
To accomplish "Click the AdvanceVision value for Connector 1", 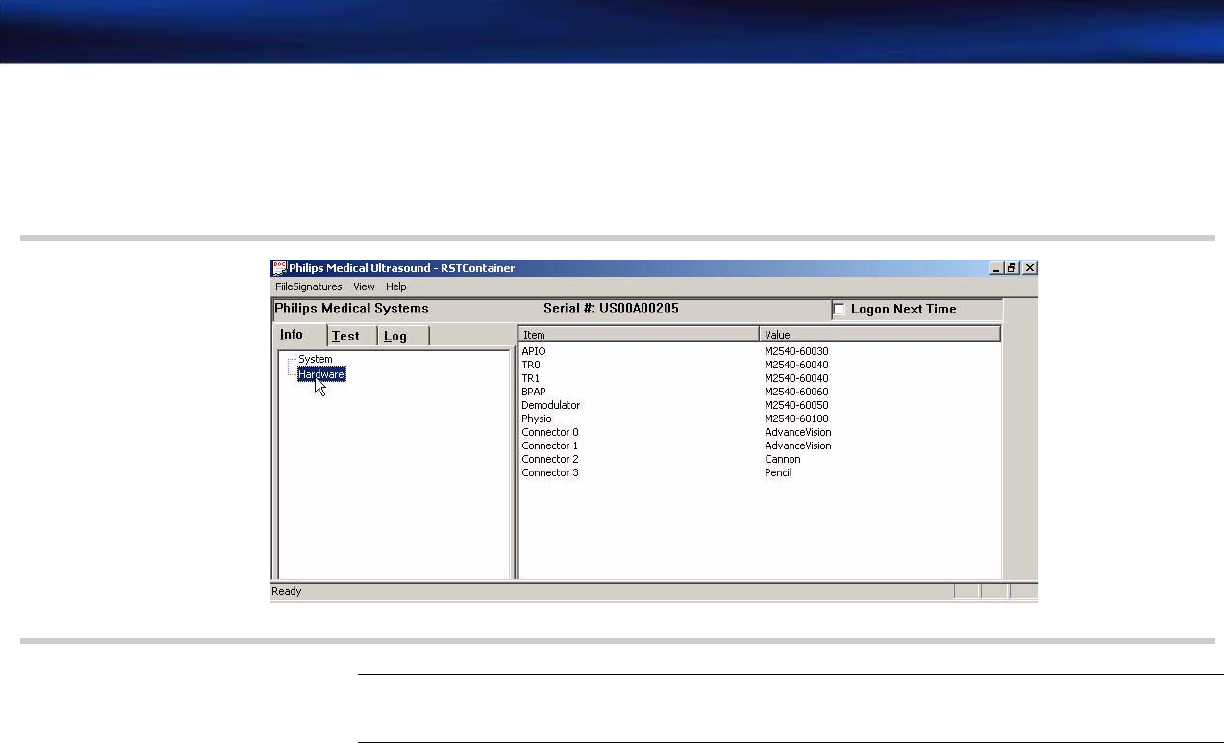I will point(798,446).
